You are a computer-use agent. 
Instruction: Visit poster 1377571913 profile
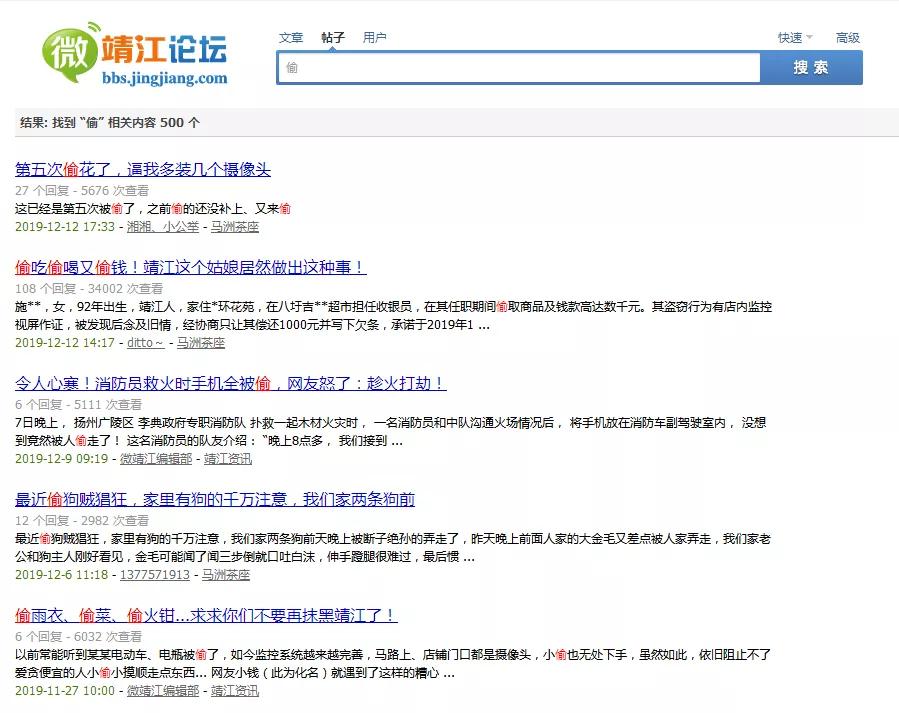(x=155, y=575)
